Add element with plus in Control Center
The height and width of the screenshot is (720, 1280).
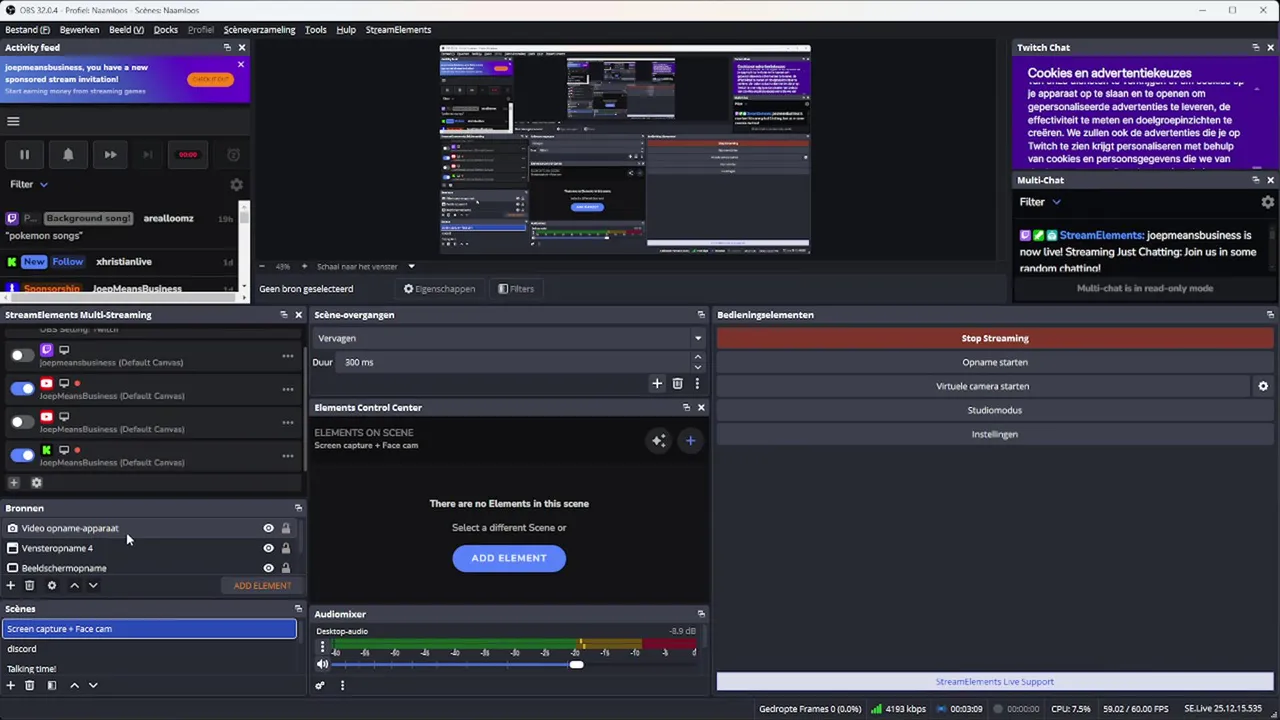click(690, 441)
